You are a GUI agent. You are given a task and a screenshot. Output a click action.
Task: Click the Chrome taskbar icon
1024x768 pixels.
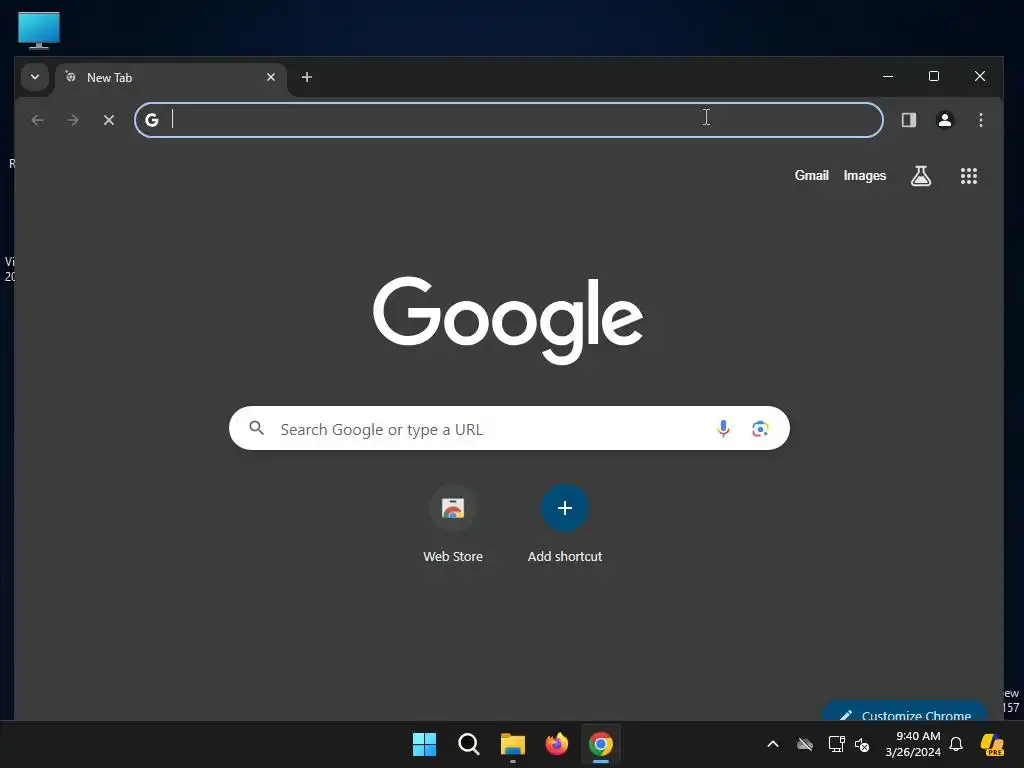click(x=601, y=744)
